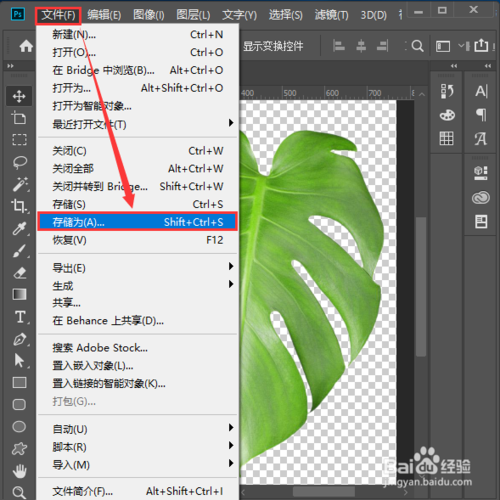Select the Path Selection tool
Viewport: 500px width, 500px height.
19,361
